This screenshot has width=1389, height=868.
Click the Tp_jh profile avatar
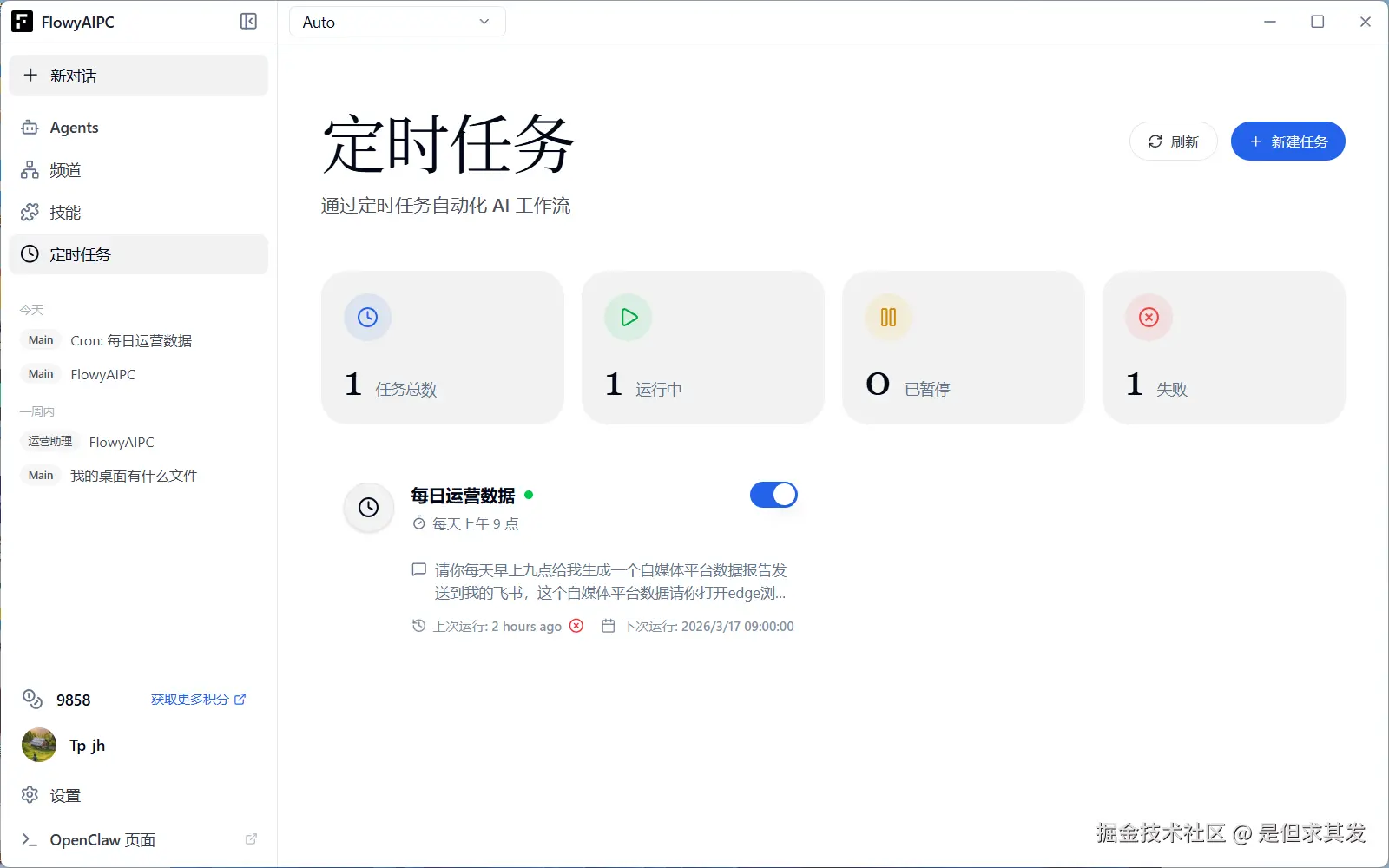point(38,745)
